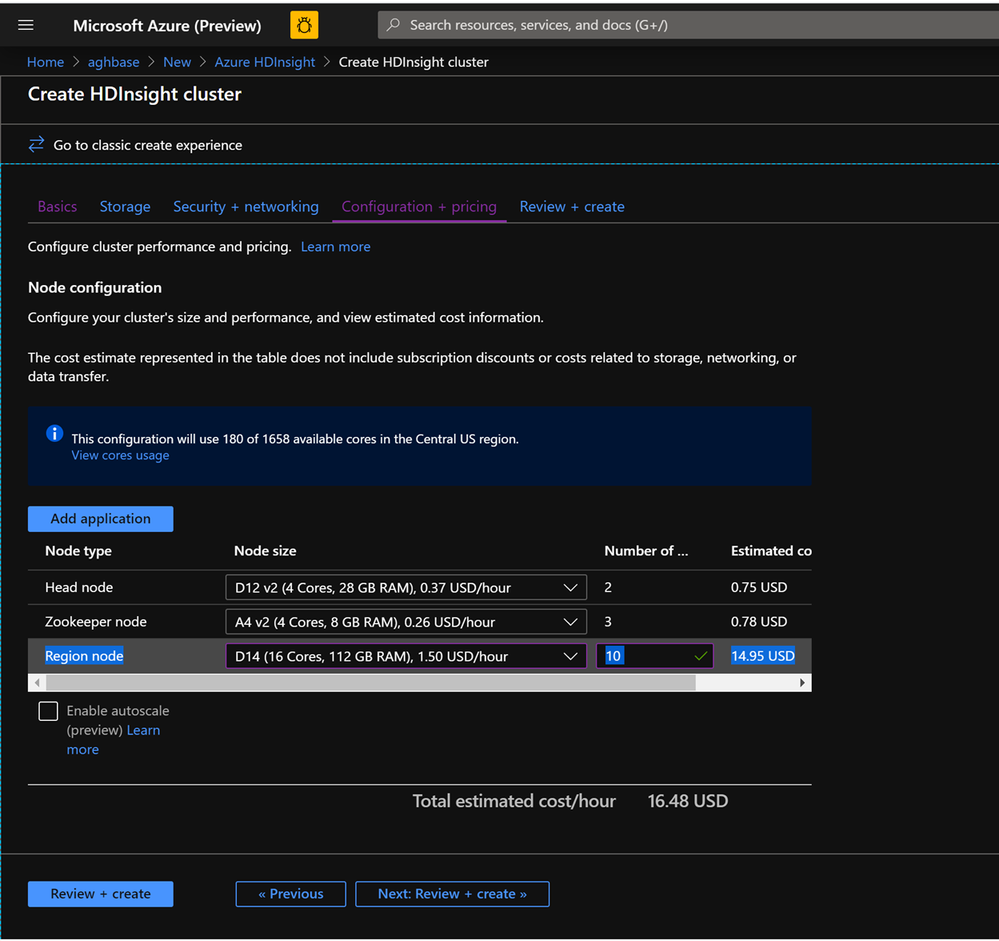Click the 0.78 USD cost cell
The image size is (999, 941).
tap(759, 622)
